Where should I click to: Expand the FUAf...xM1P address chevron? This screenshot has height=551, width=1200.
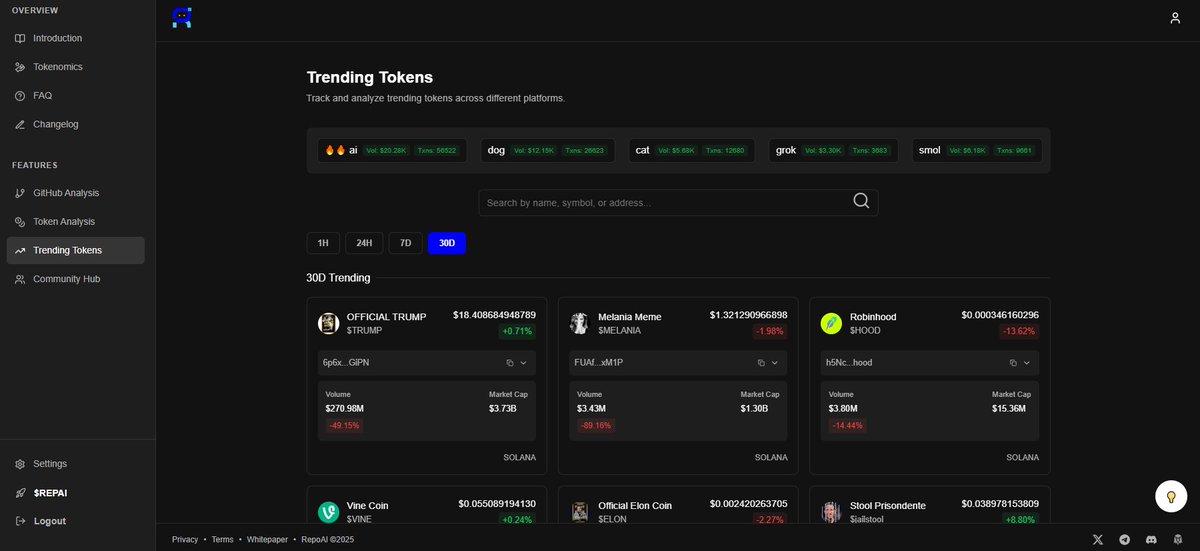pyautogui.click(x=775, y=363)
